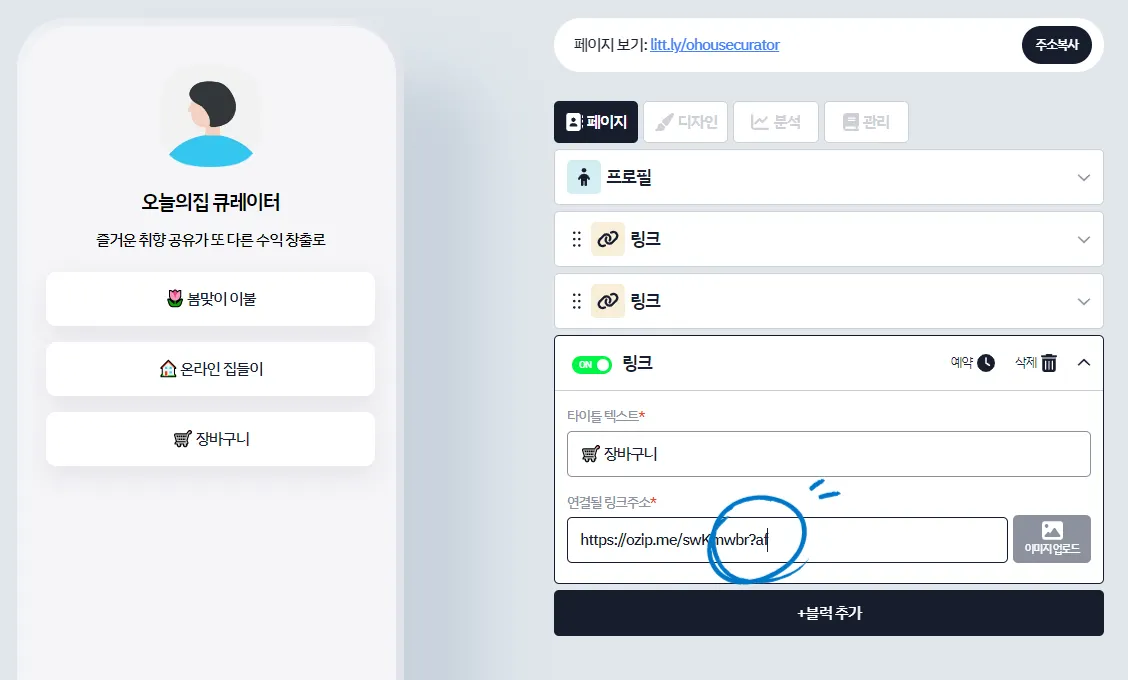1128x680 pixels.
Task: Click the trash can delete icon
Action: click(1049, 363)
